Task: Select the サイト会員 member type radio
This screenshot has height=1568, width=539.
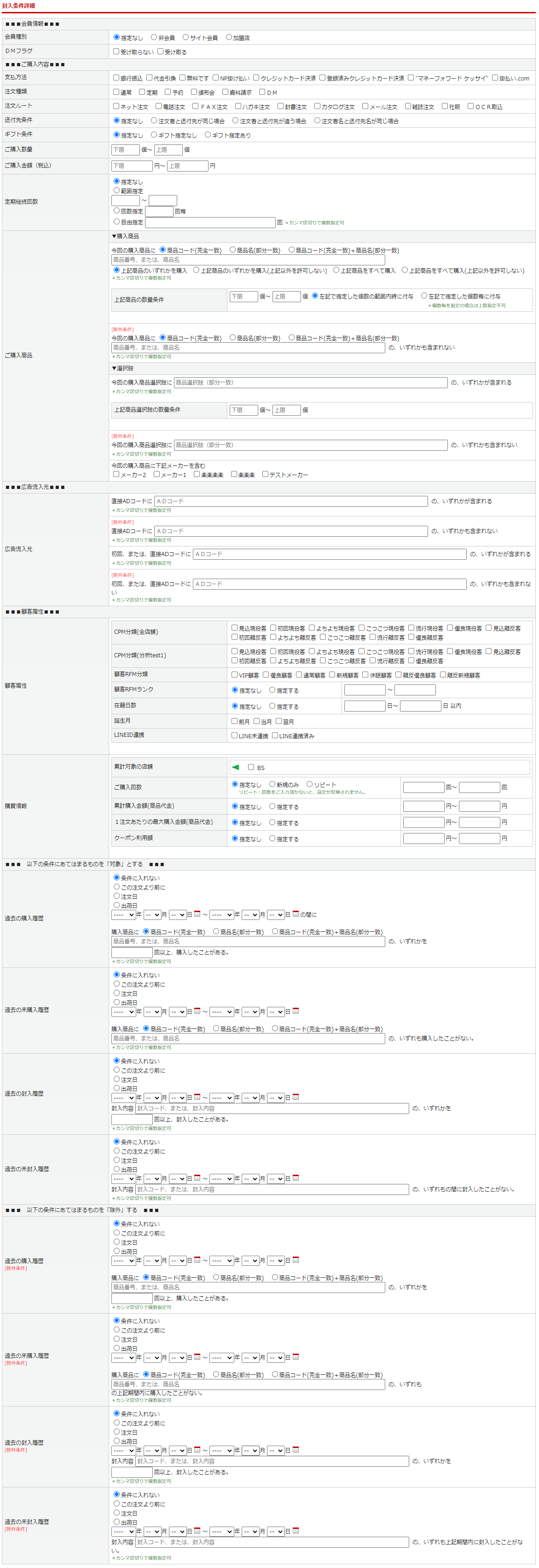Action: [186, 37]
